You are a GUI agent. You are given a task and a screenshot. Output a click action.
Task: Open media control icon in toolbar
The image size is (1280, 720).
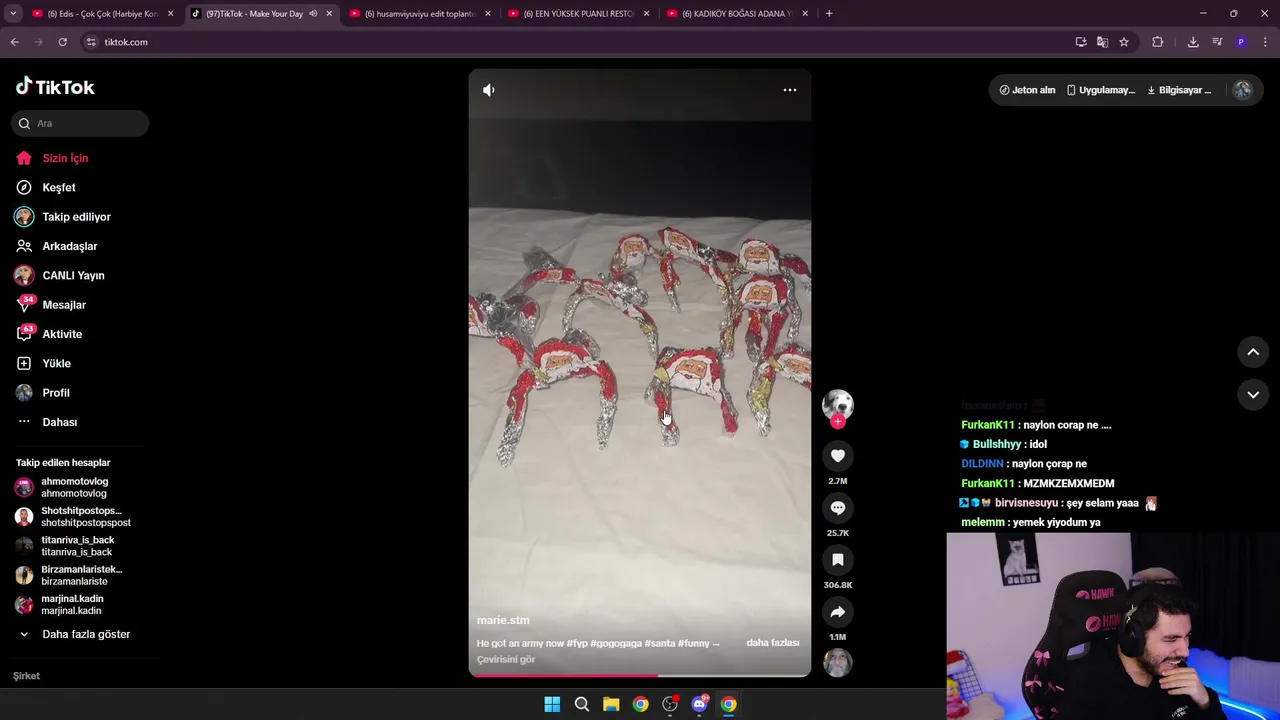1217,42
